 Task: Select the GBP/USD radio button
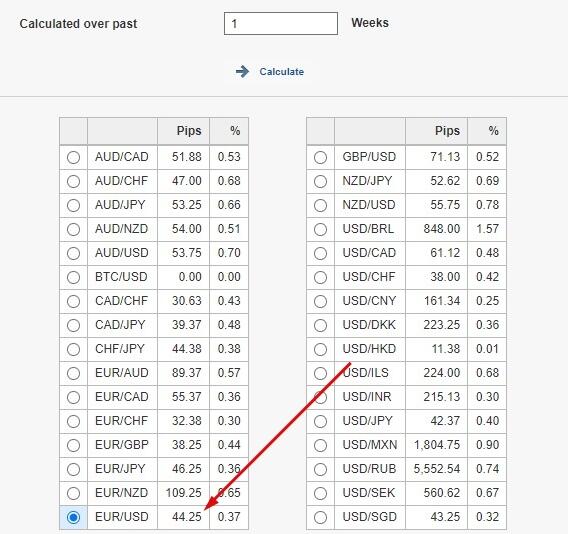coord(320,158)
